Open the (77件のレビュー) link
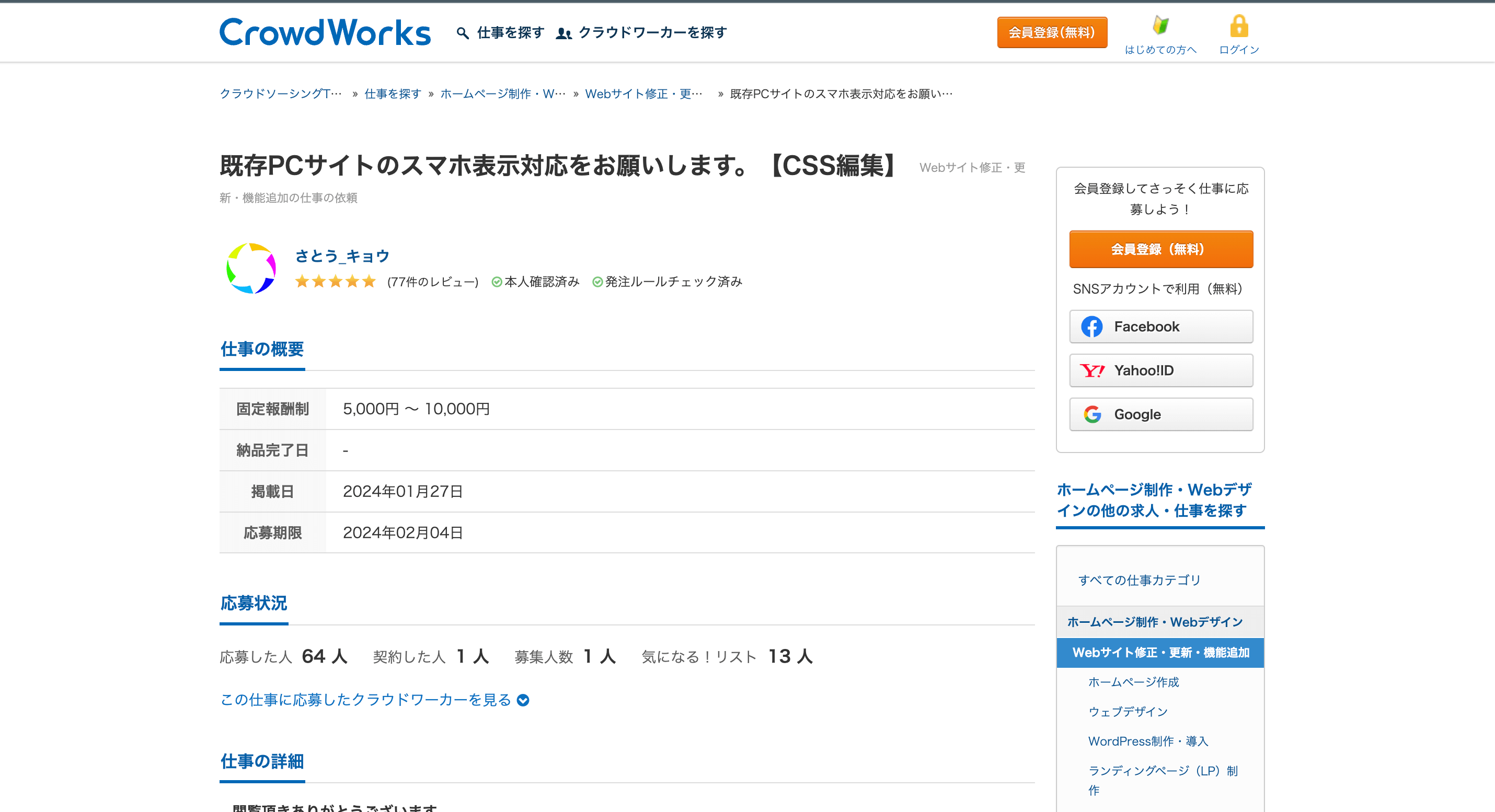Viewport: 1495px width, 812px height. coord(433,282)
